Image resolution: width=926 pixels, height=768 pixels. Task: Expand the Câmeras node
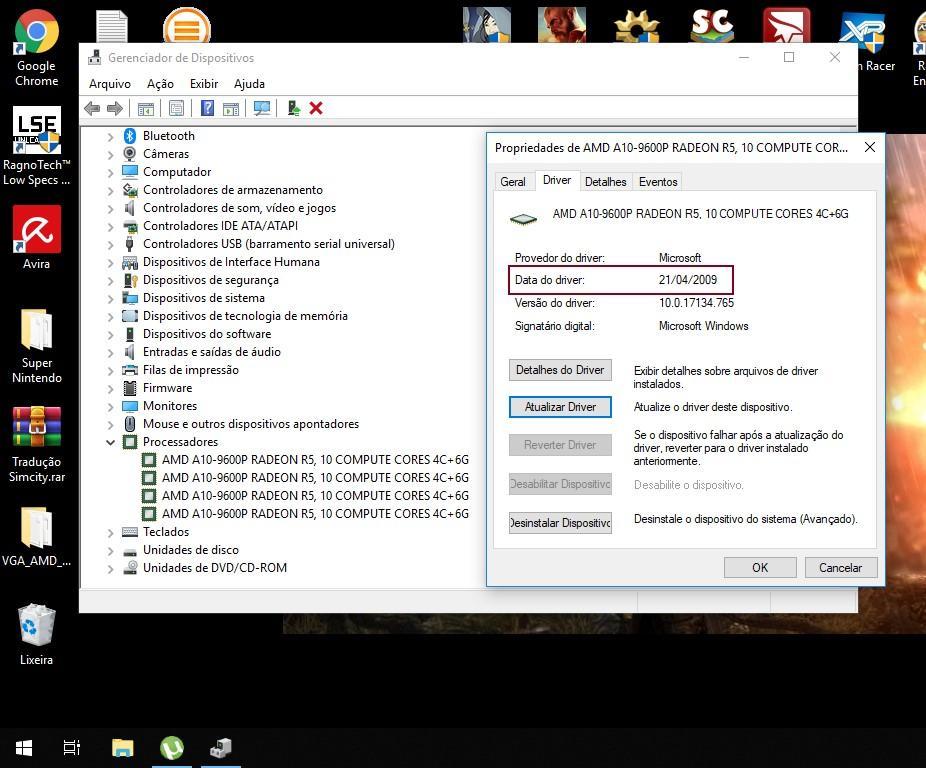[110, 155]
